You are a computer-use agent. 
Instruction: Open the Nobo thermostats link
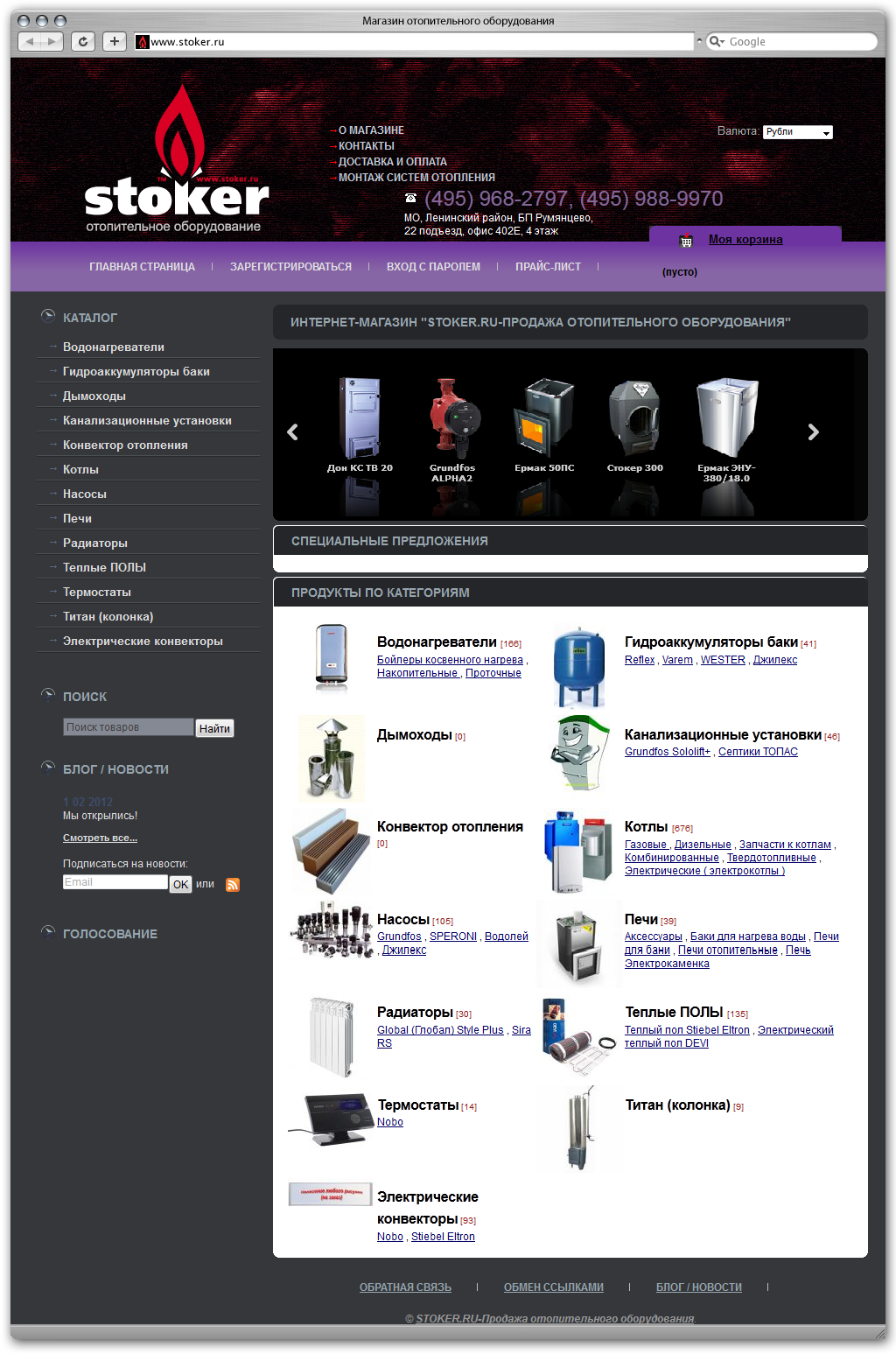pyautogui.click(x=390, y=1122)
